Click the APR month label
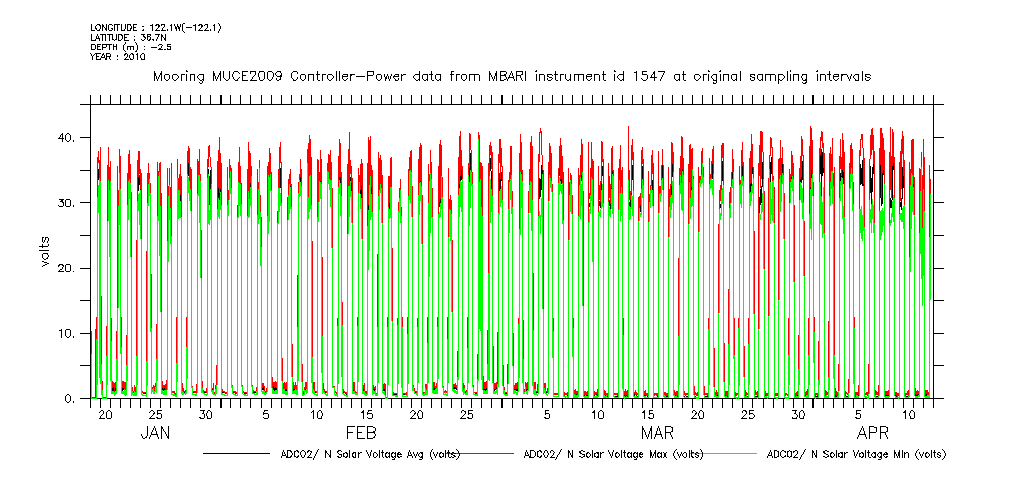 (x=873, y=433)
